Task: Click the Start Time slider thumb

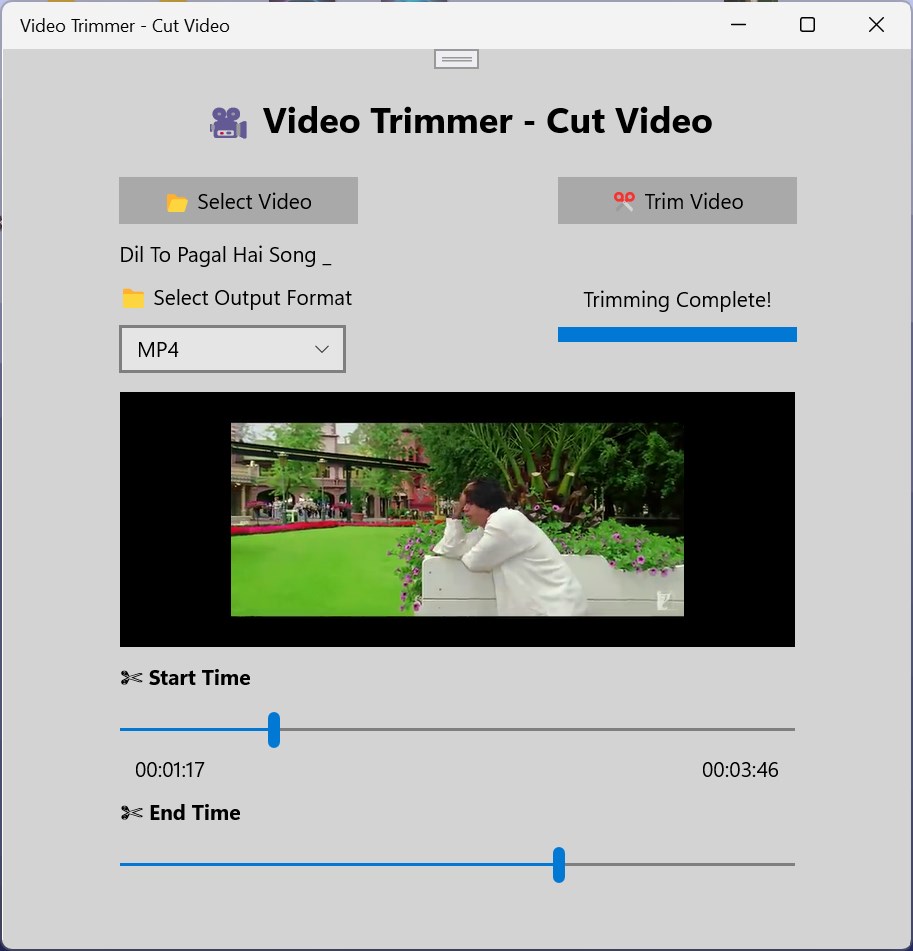Action: tap(274, 730)
